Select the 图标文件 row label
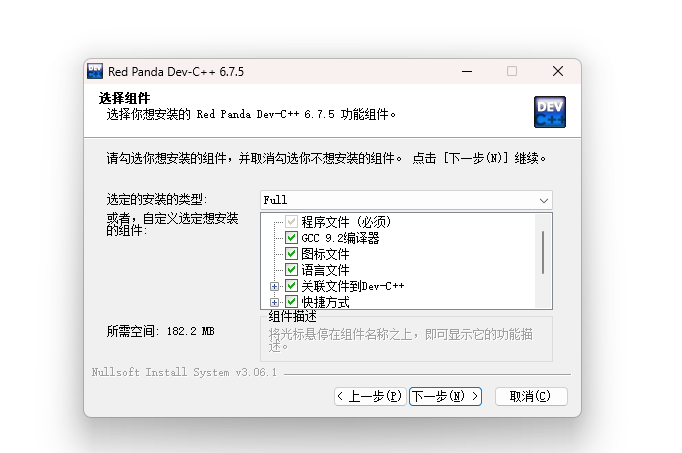The width and height of the screenshot is (682, 453). (325, 254)
